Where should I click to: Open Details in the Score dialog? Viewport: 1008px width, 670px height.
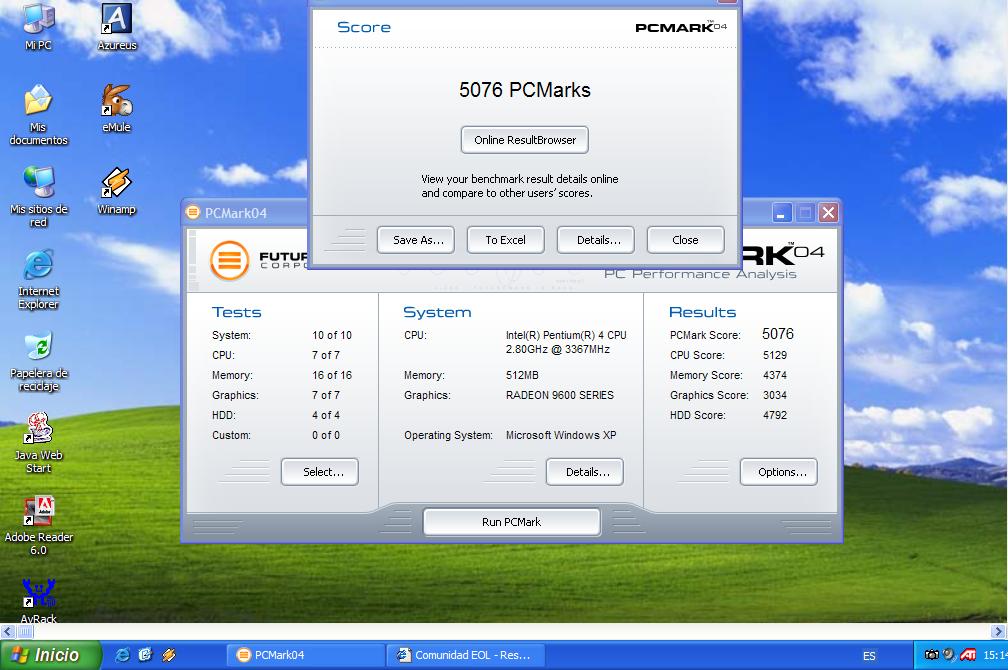(x=596, y=240)
